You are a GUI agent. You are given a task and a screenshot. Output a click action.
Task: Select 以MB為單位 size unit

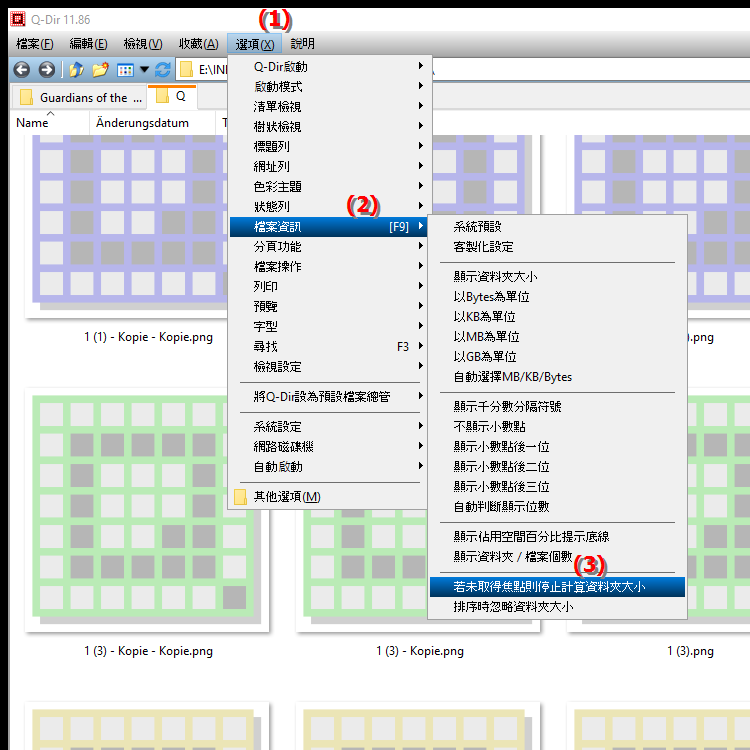557,337
